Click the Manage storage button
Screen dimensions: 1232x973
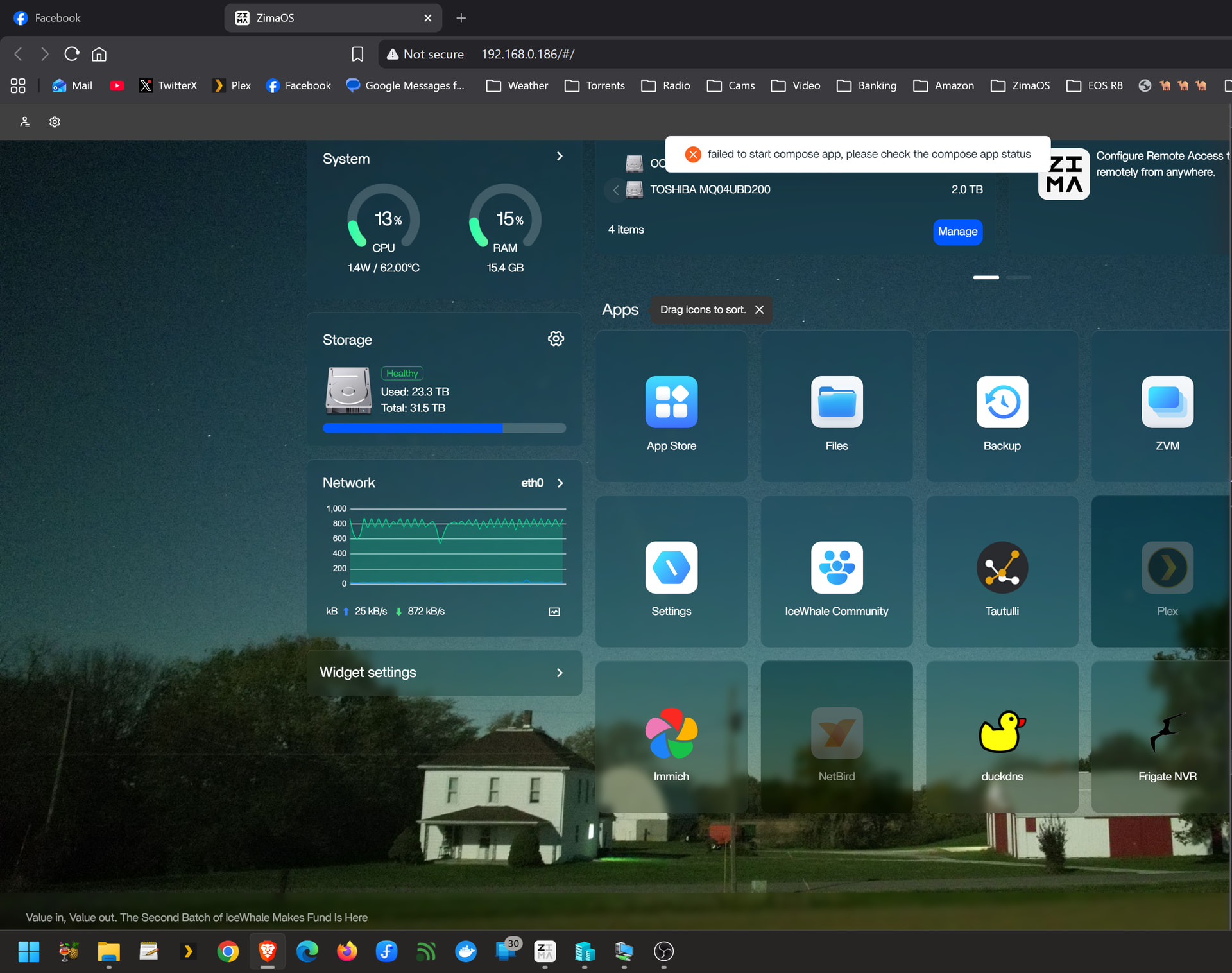click(957, 232)
